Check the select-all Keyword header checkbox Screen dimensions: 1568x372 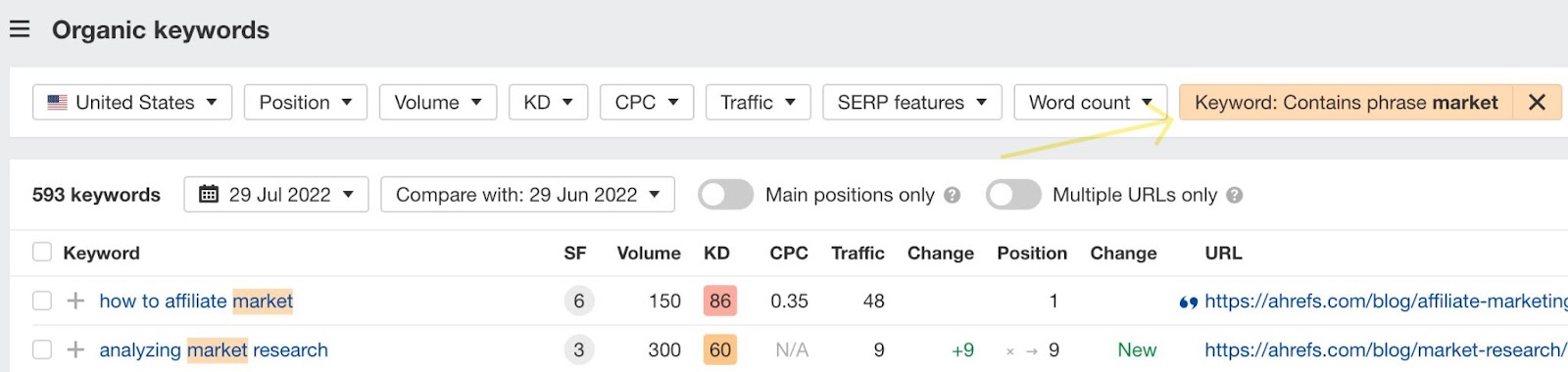(x=42, y=253)
